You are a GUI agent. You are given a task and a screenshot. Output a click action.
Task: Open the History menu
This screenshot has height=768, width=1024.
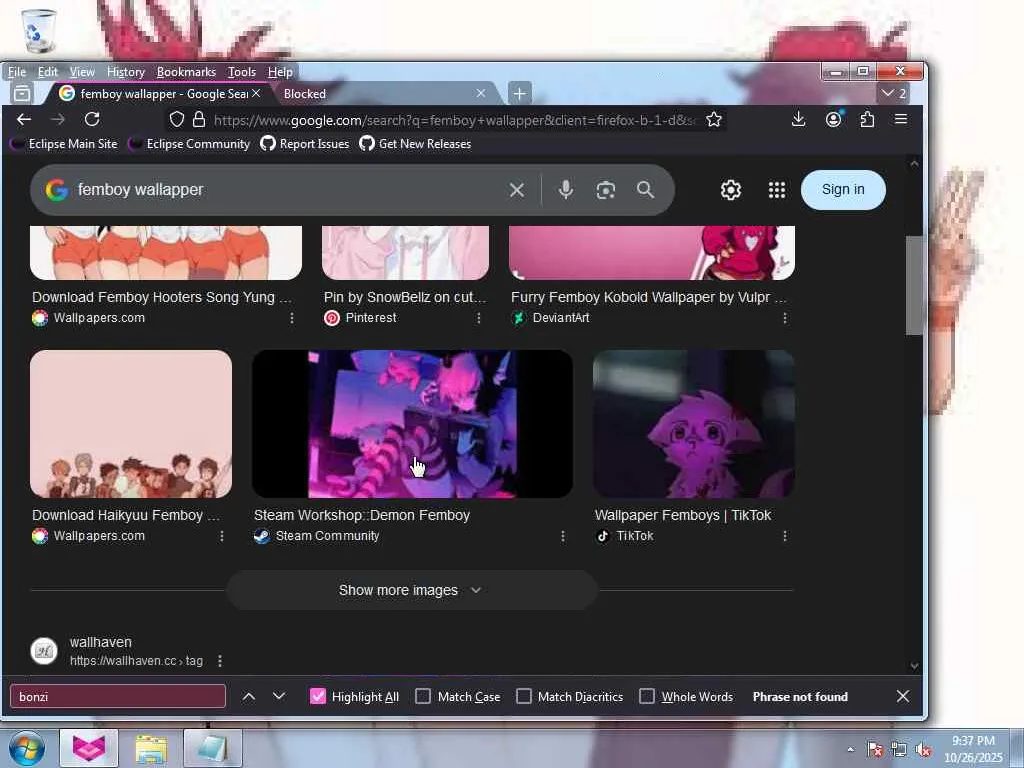(x=125, y=72)
